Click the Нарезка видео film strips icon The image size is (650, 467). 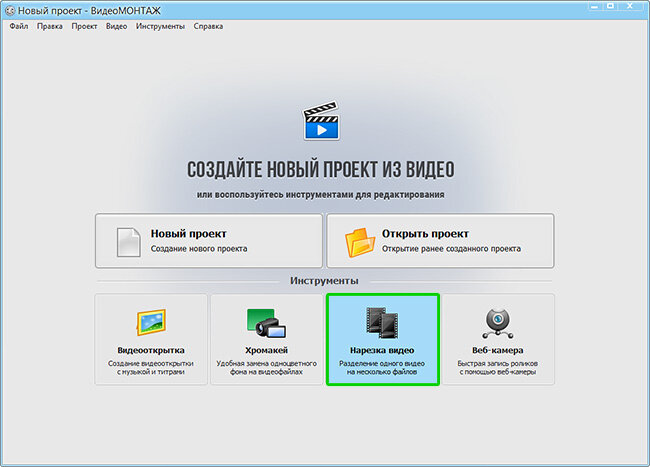382,322
